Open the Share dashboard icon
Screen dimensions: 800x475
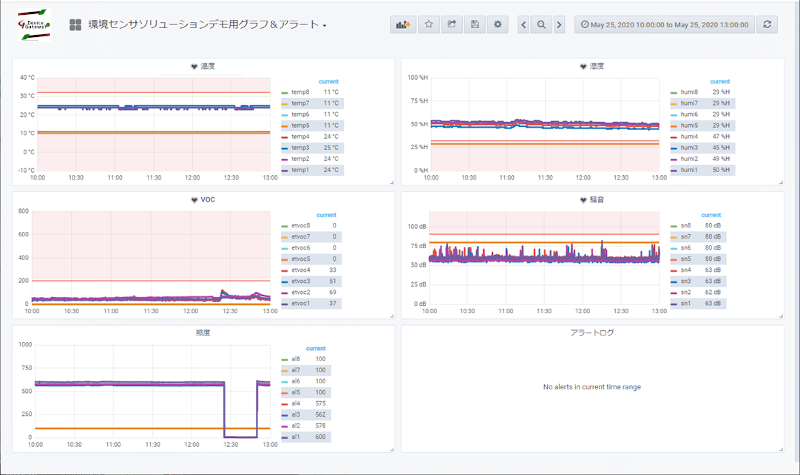tap(451, 24)
